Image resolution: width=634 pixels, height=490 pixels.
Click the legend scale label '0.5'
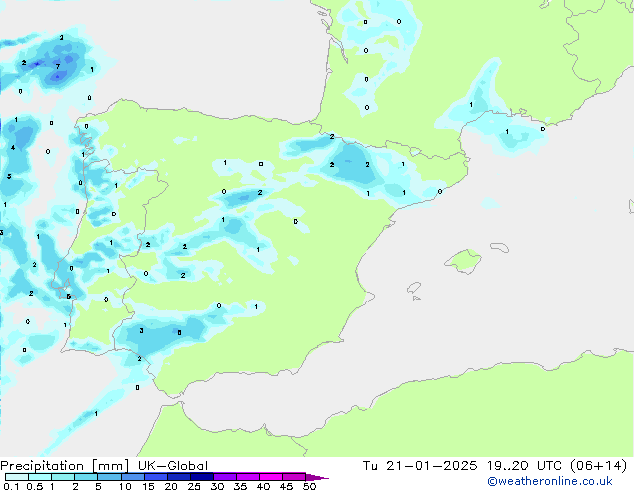[34, 486]
